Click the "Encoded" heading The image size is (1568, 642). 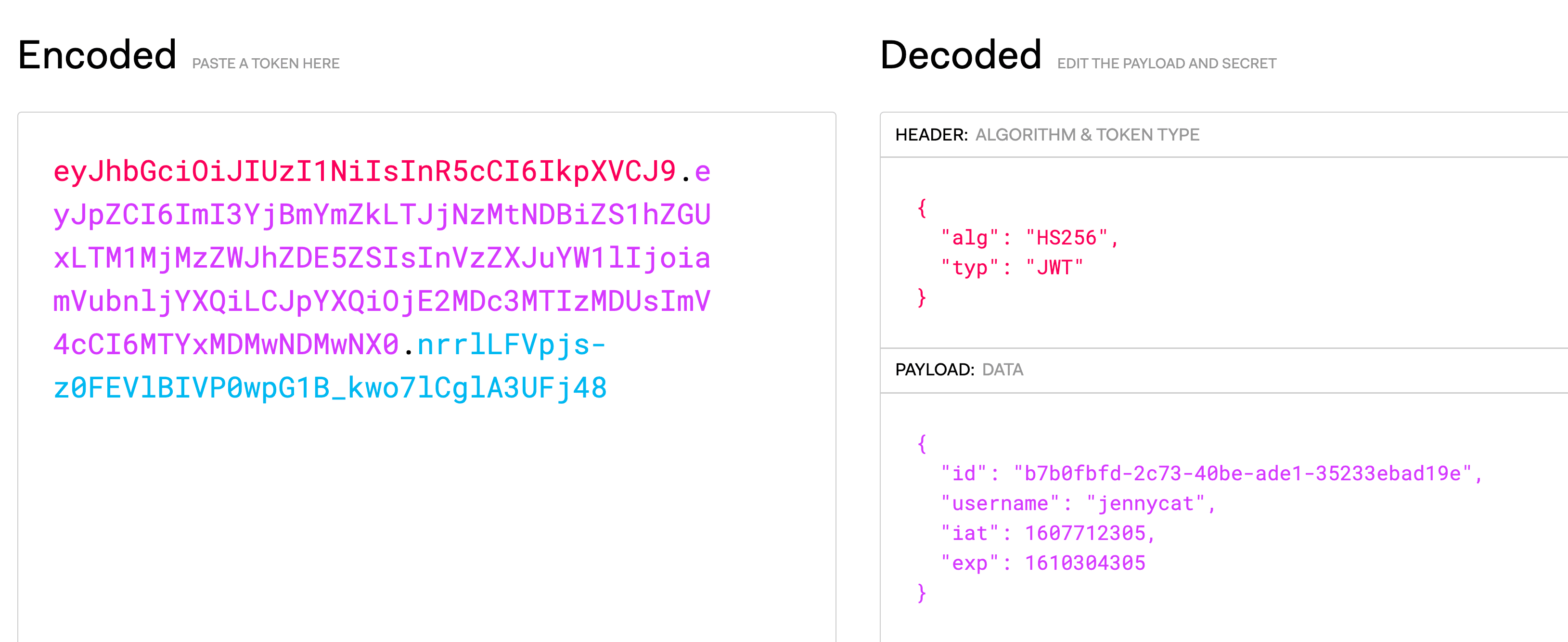(97, 55)
